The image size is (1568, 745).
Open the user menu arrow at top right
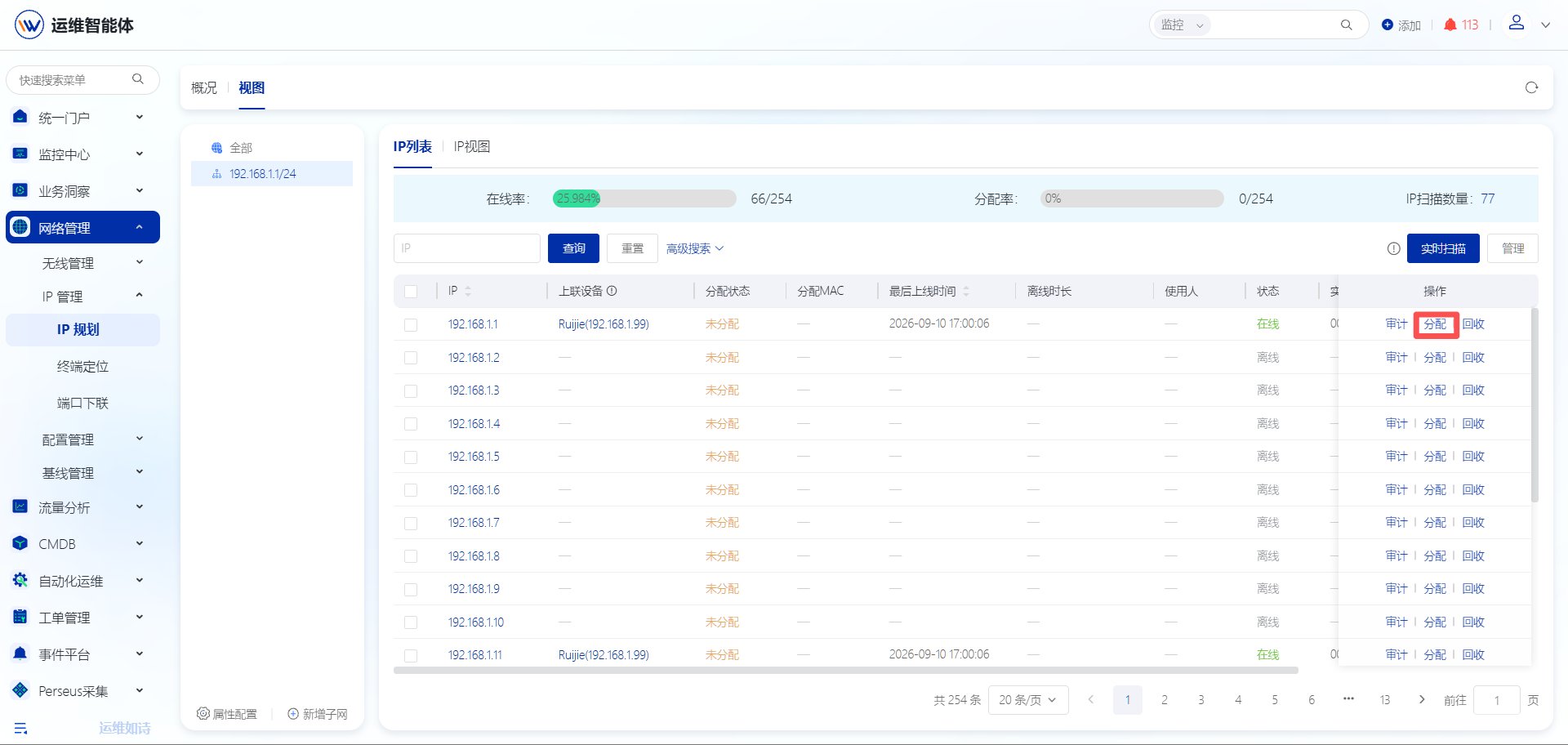point(1545,25)
